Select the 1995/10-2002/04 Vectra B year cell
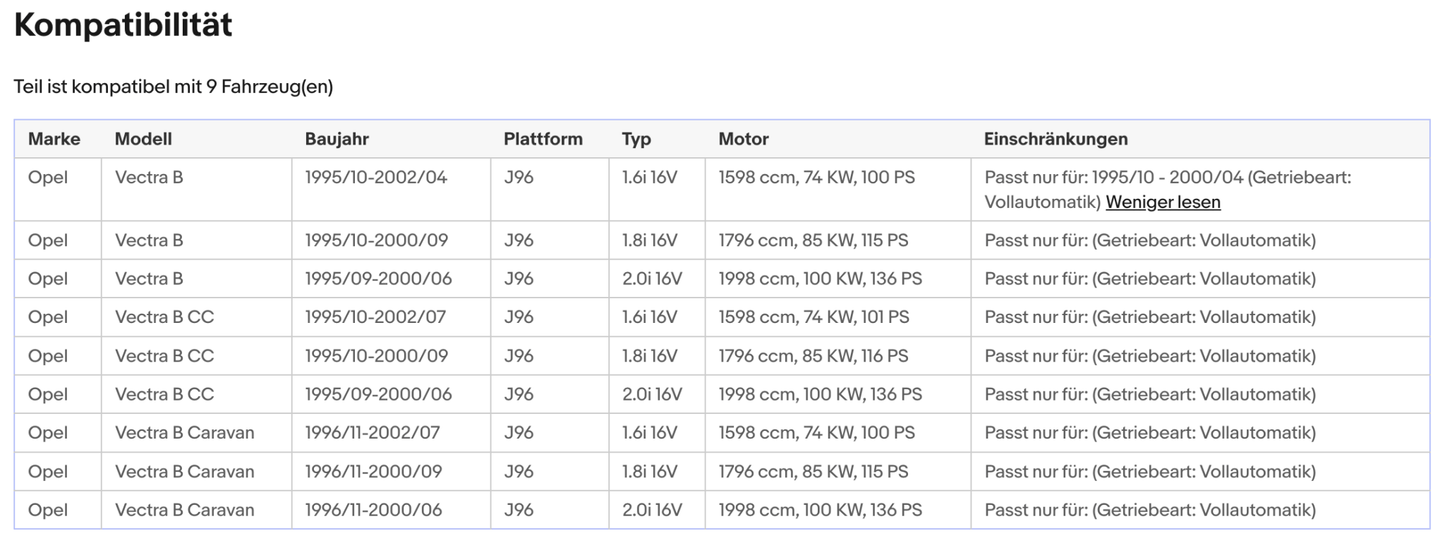The image size is (1445, 538). (x=375, y=178)
